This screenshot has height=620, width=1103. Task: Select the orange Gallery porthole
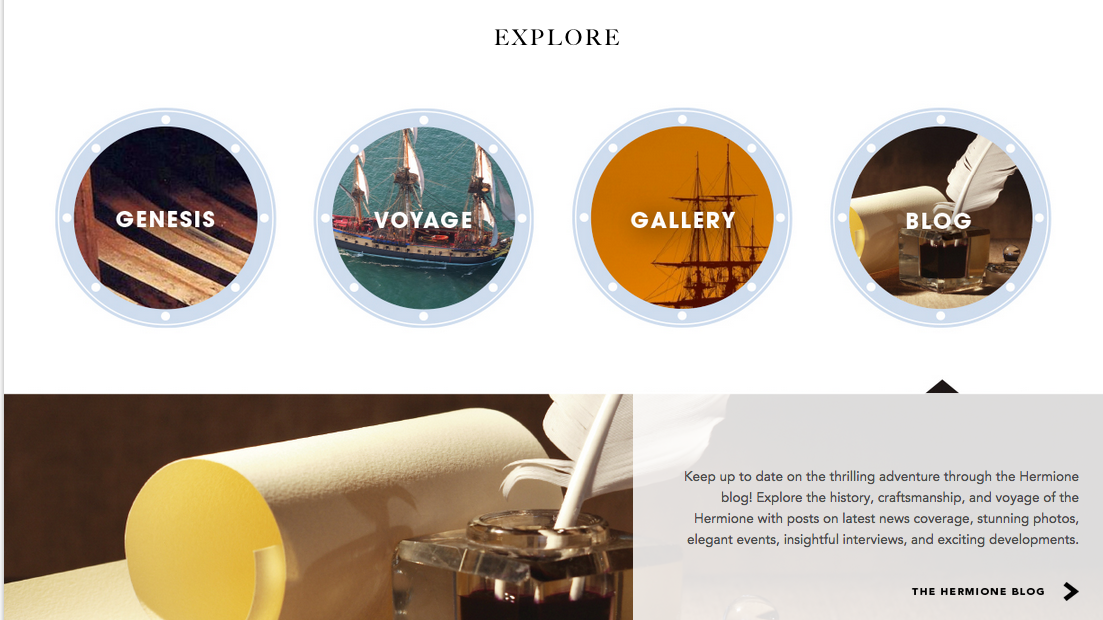[682, 217]
